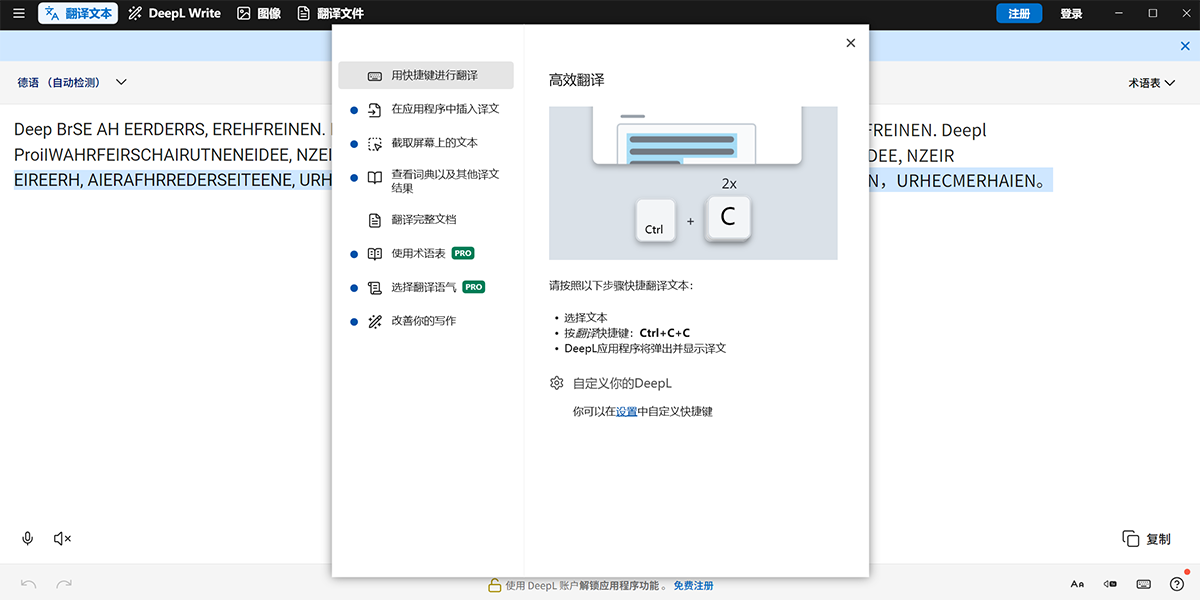Click the redo arrow icon
The height and width of the screenshot is (600, 1200).
64,584
